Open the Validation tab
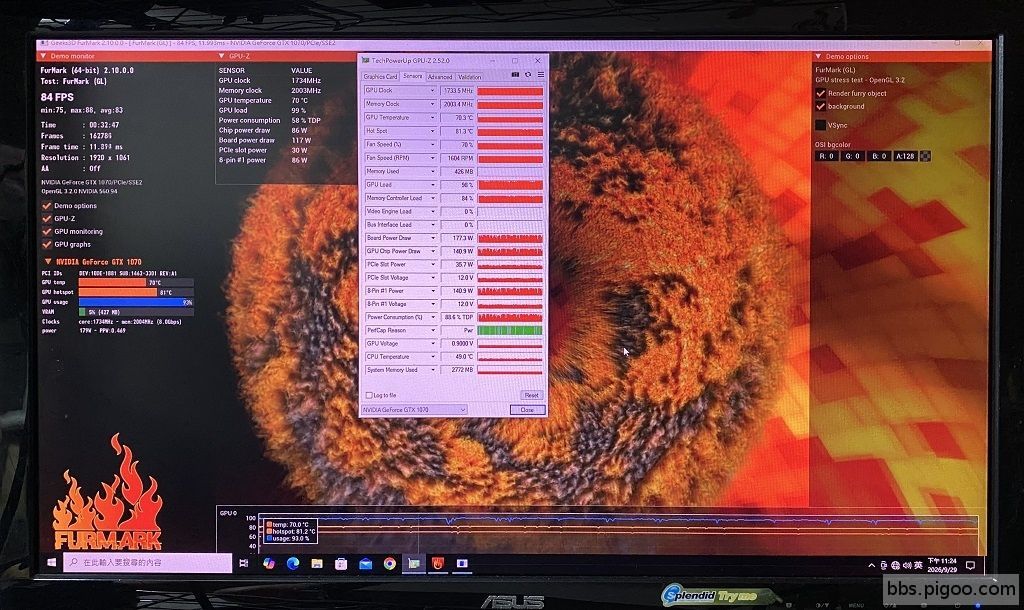Image resolution: width=1024 pixels, height=610 pixels. (x=470, y=76)
